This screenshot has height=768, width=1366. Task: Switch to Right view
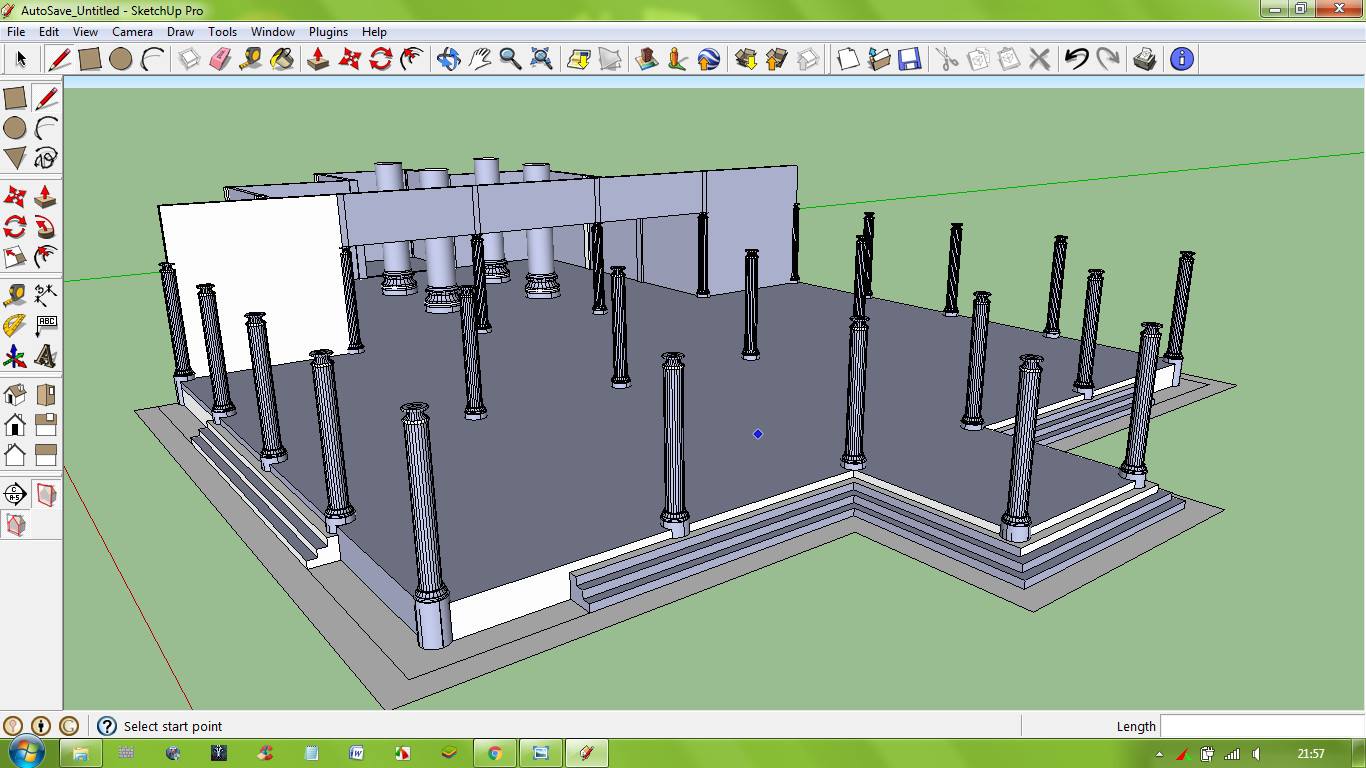pyautogui.click(x=46, y=424)
